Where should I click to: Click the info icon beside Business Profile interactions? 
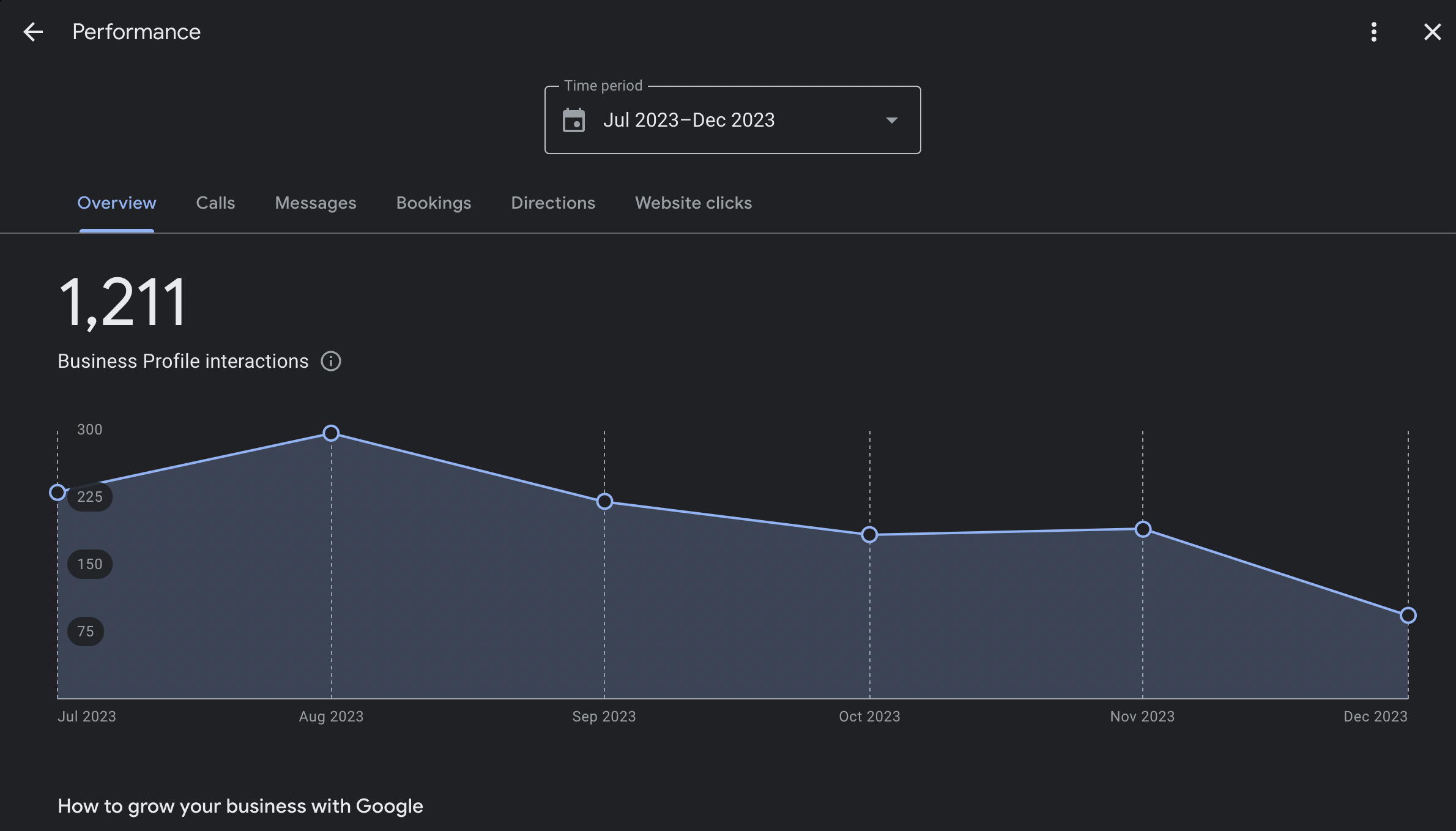[331, 361]
